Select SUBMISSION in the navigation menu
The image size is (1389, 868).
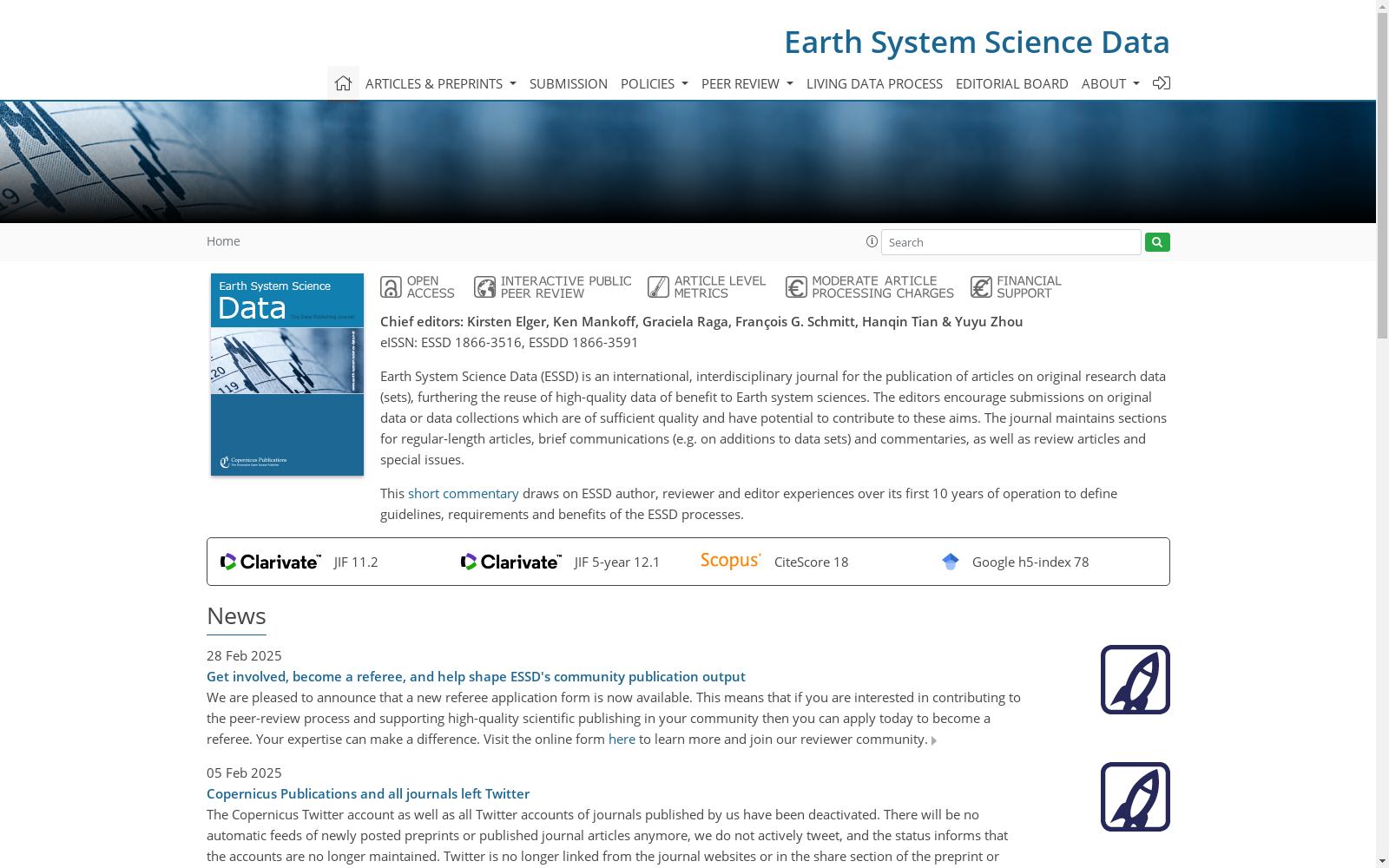(x=569, y=83)
